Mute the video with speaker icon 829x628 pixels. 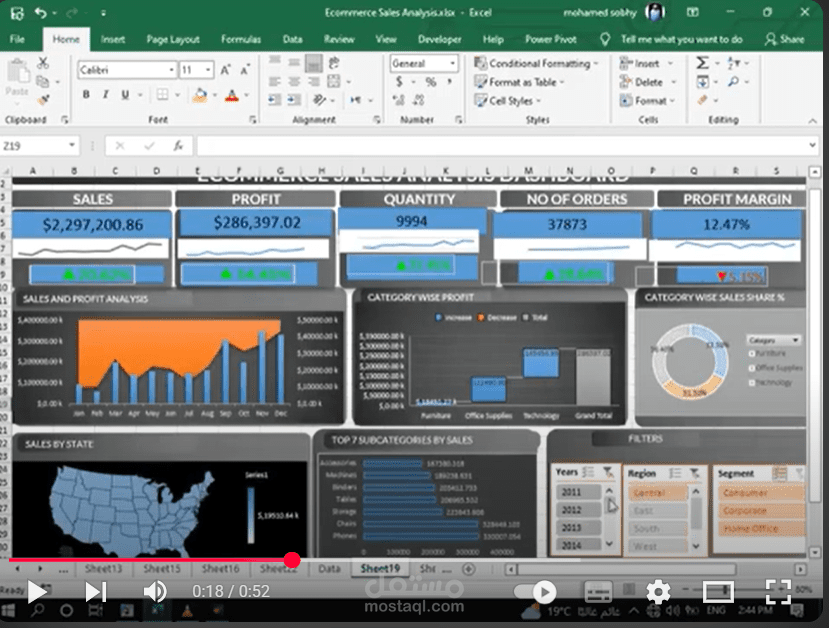pyautogui.click(x=154, y=592)
